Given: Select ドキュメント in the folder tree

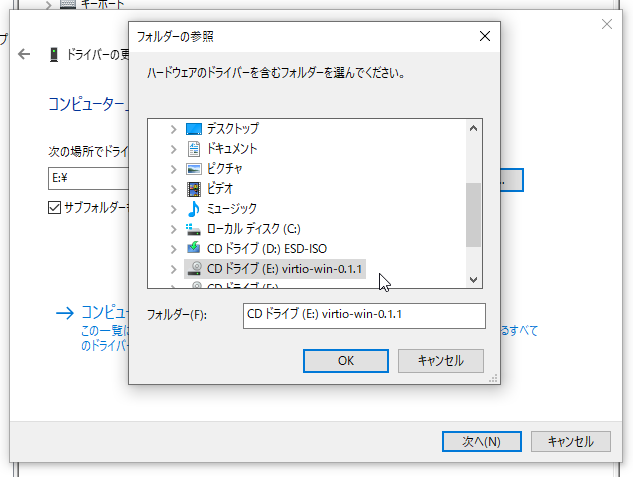Looking at the screenshot, I should (x=232, y=149).
